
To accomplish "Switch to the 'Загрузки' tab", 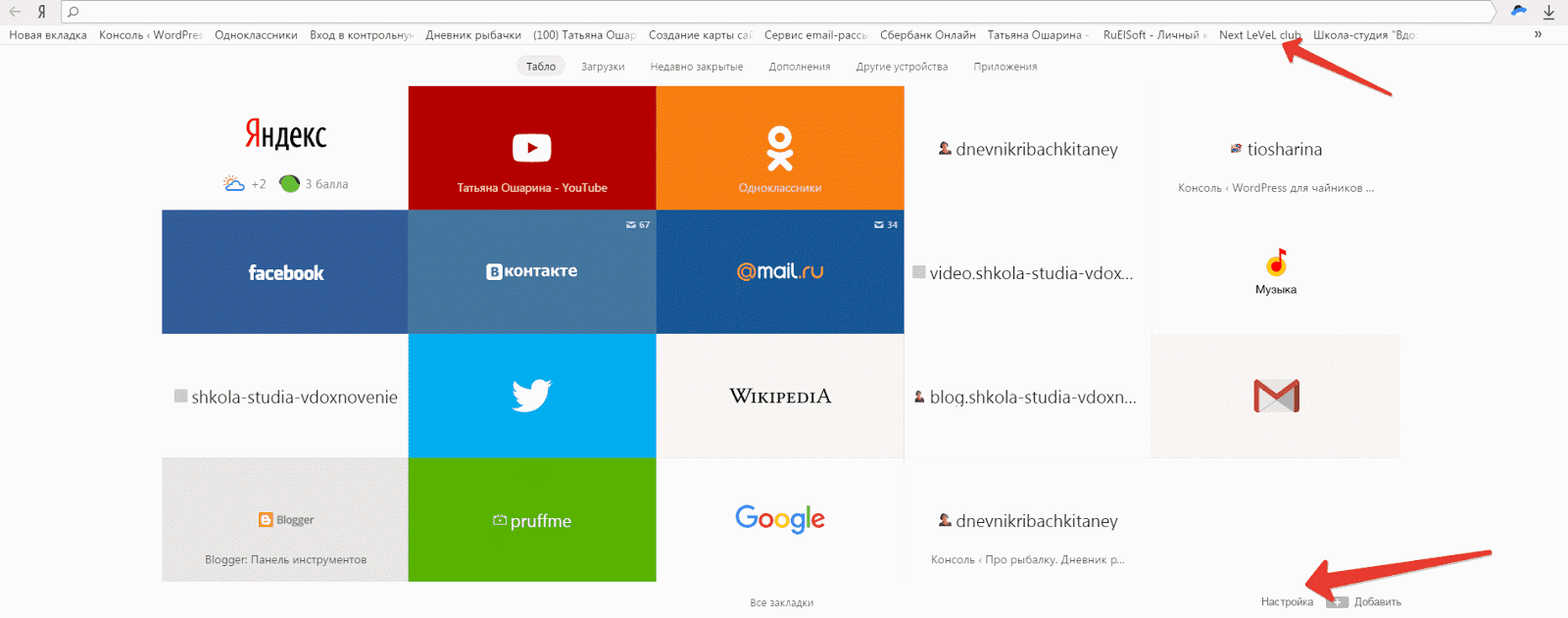I will click(603, 67).
